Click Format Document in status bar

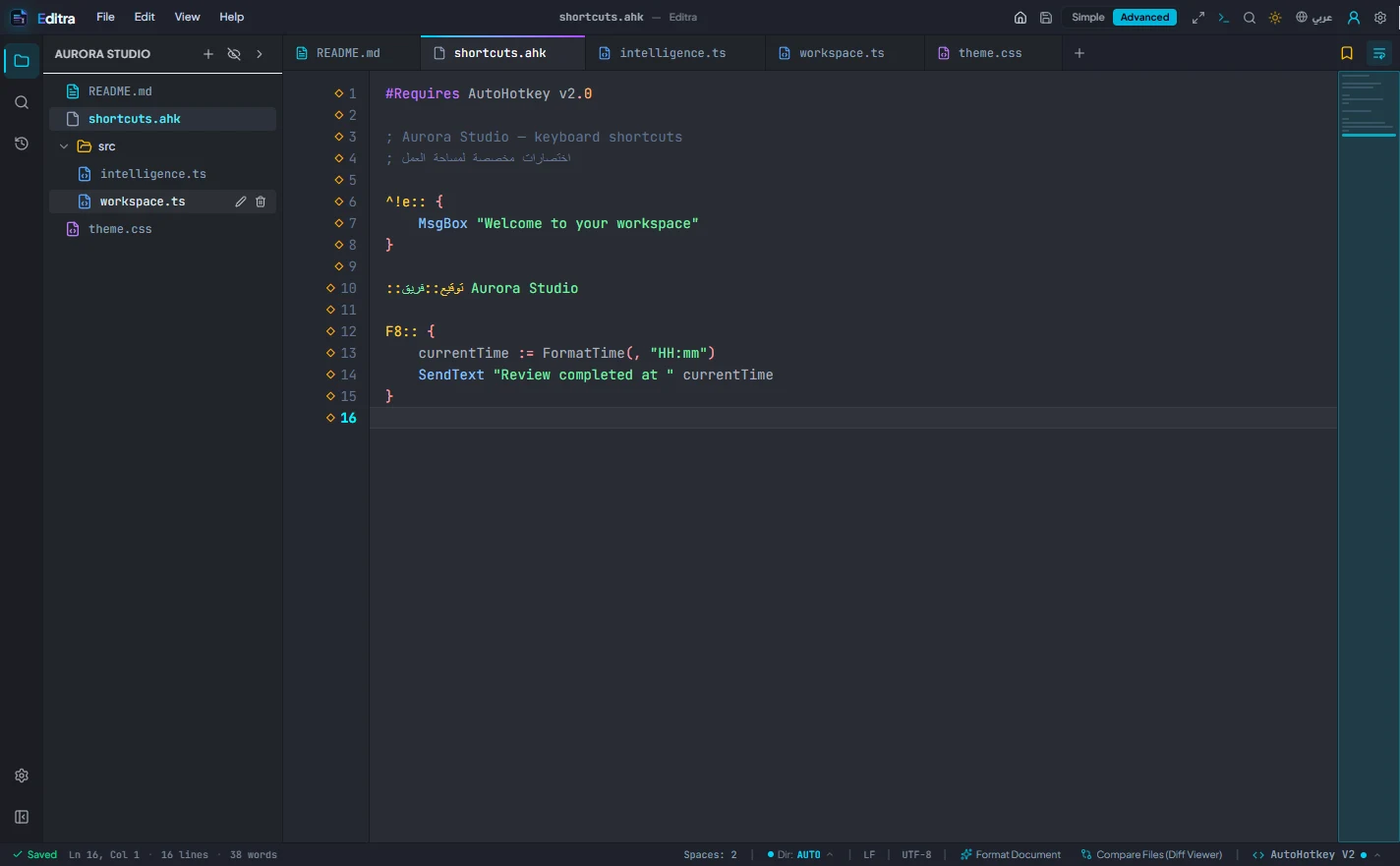(x=1011, y=855)
